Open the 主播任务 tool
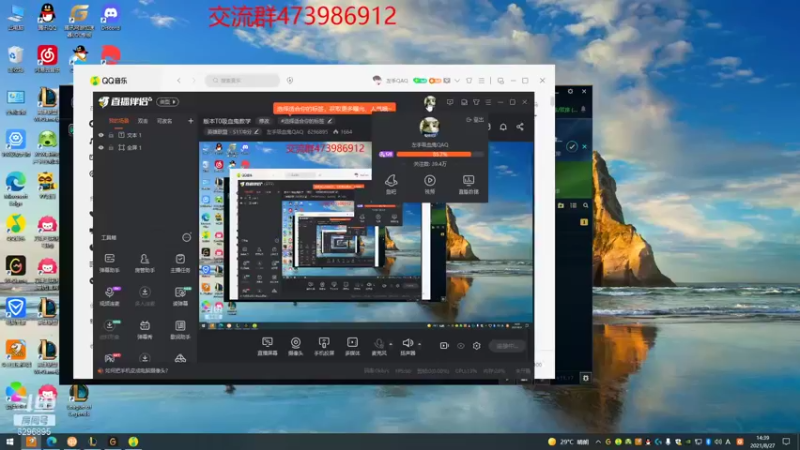The height and width of the screenshot is (450, 800). (180, 263)
